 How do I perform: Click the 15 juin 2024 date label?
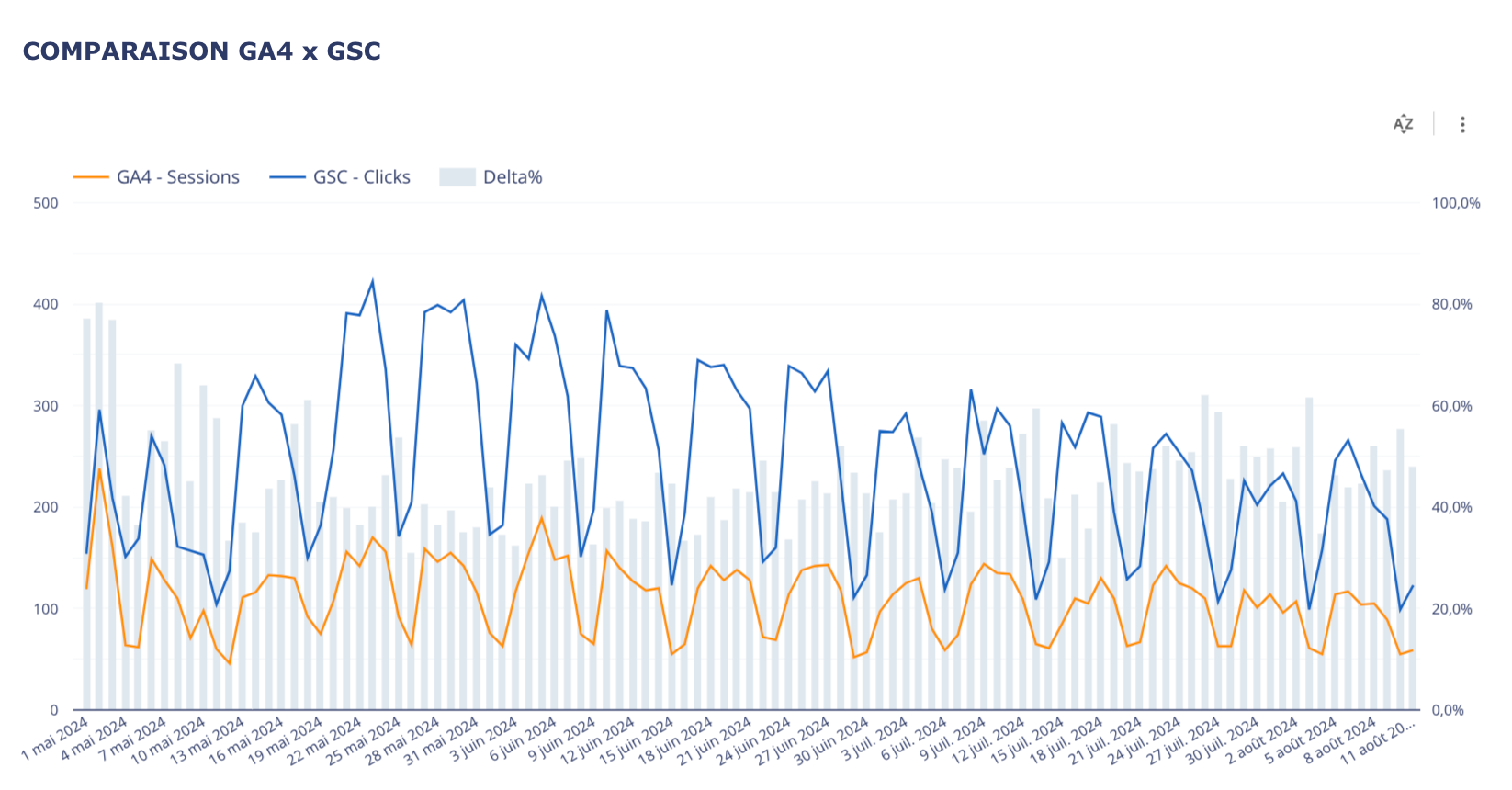click(x=637, y=740)
